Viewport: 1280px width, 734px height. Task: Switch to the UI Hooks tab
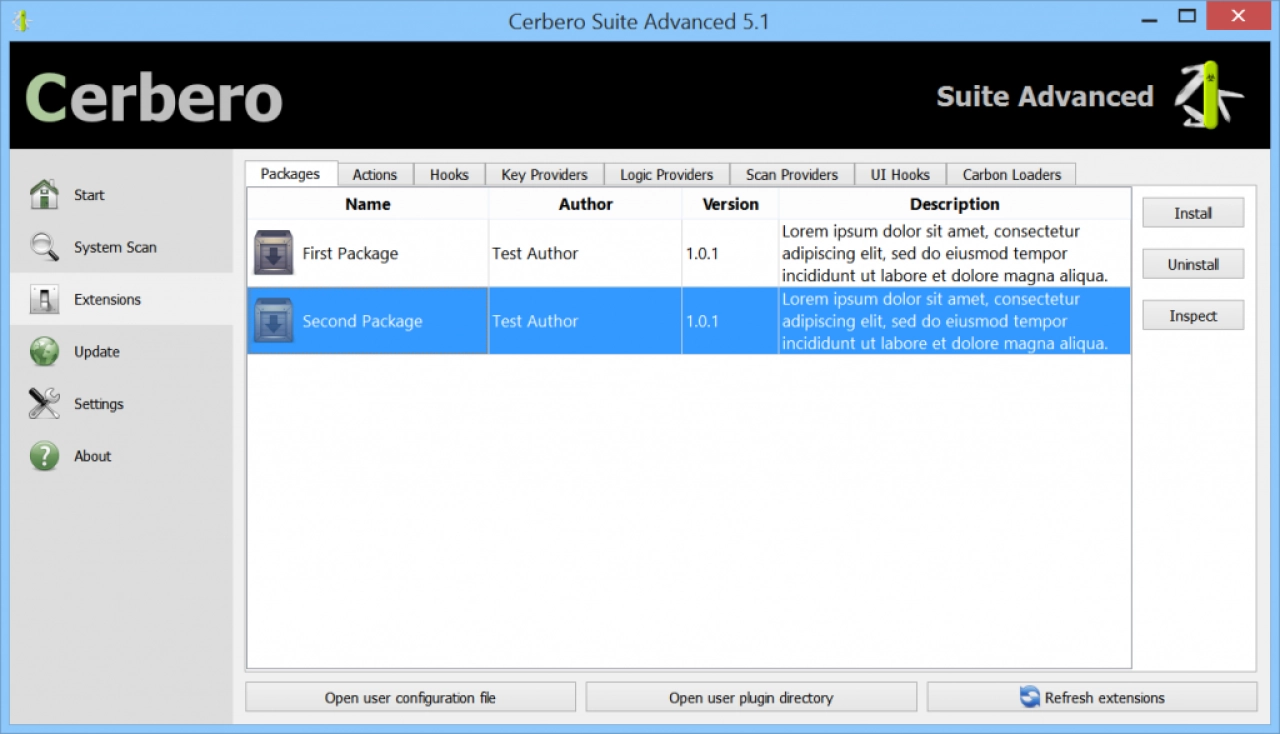click(900, 174)
